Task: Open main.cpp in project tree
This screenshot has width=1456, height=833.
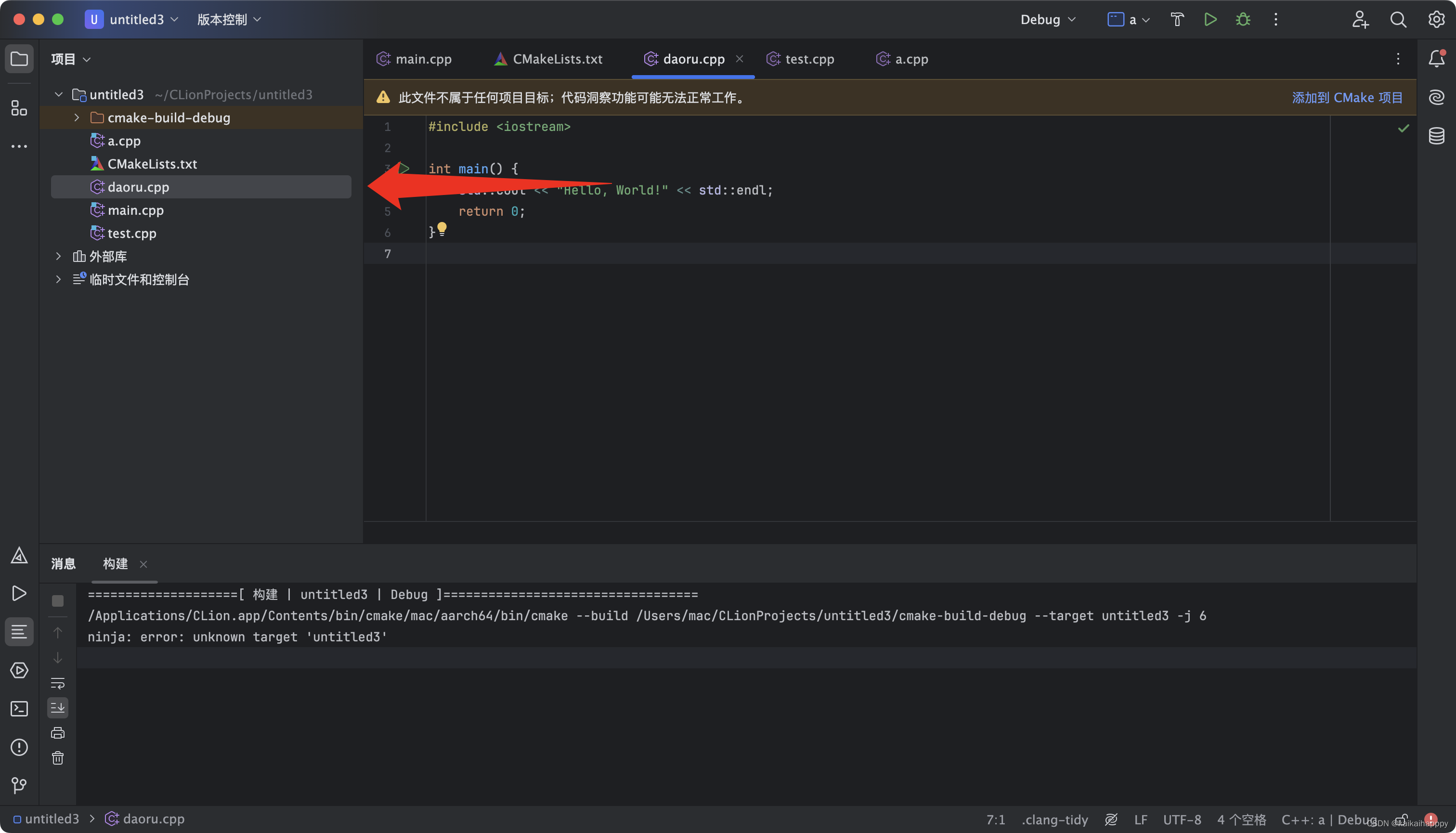Action: 136,210
